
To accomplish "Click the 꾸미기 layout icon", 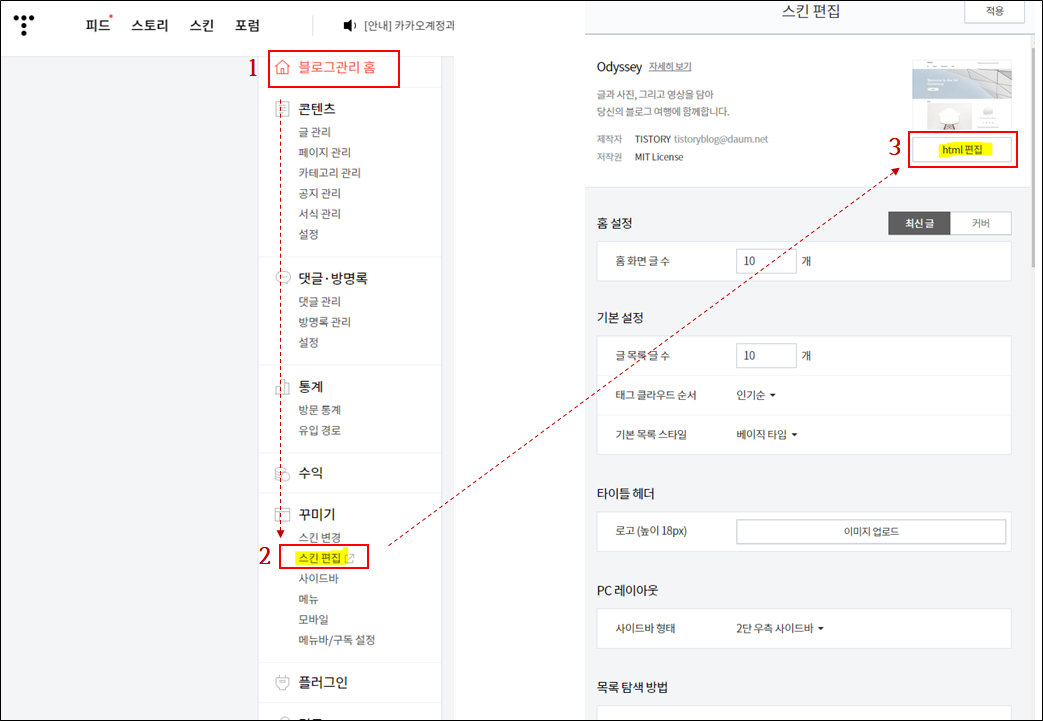I will [x=283, y=515].
